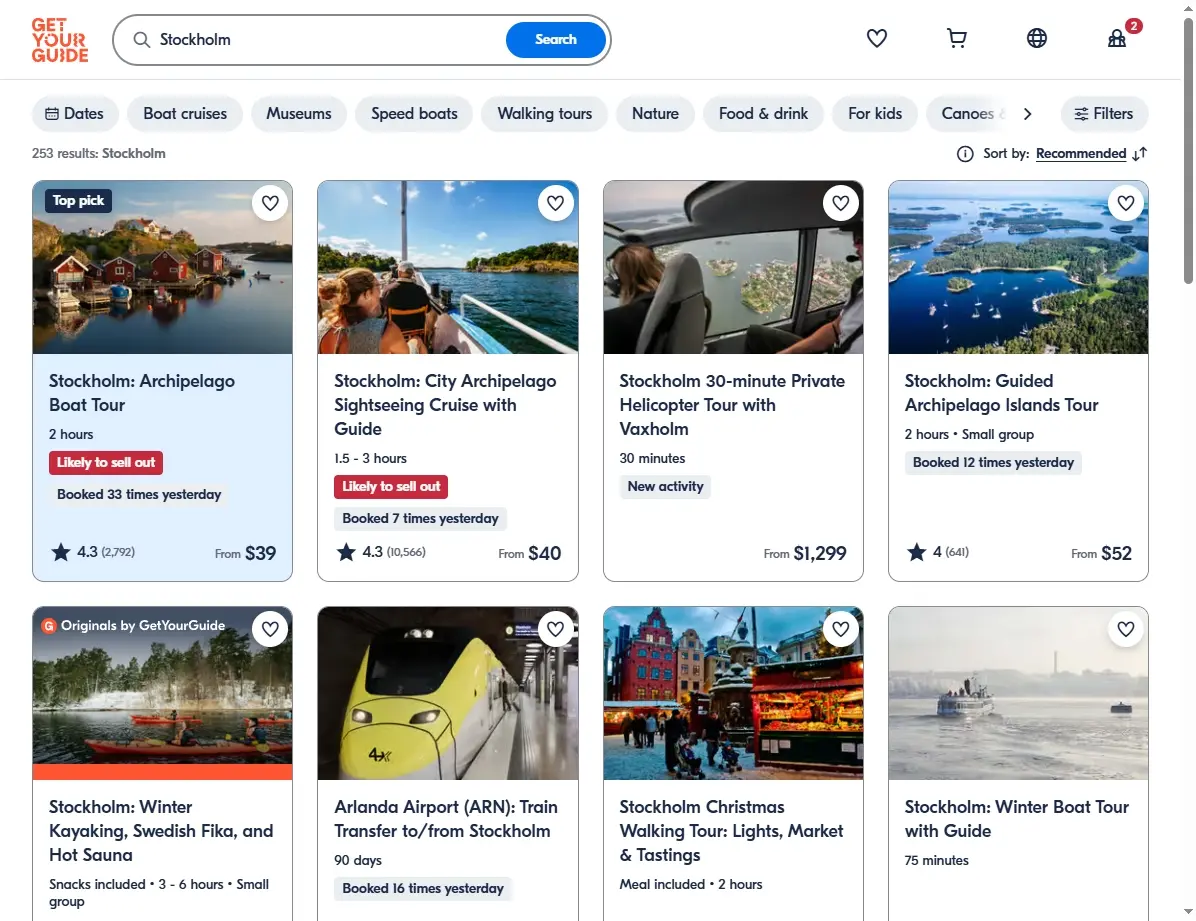The image size is (1196, 921).
Task: Open Stockholm: Winter Boat Tour with Guide title
Action: [1017, 819]
